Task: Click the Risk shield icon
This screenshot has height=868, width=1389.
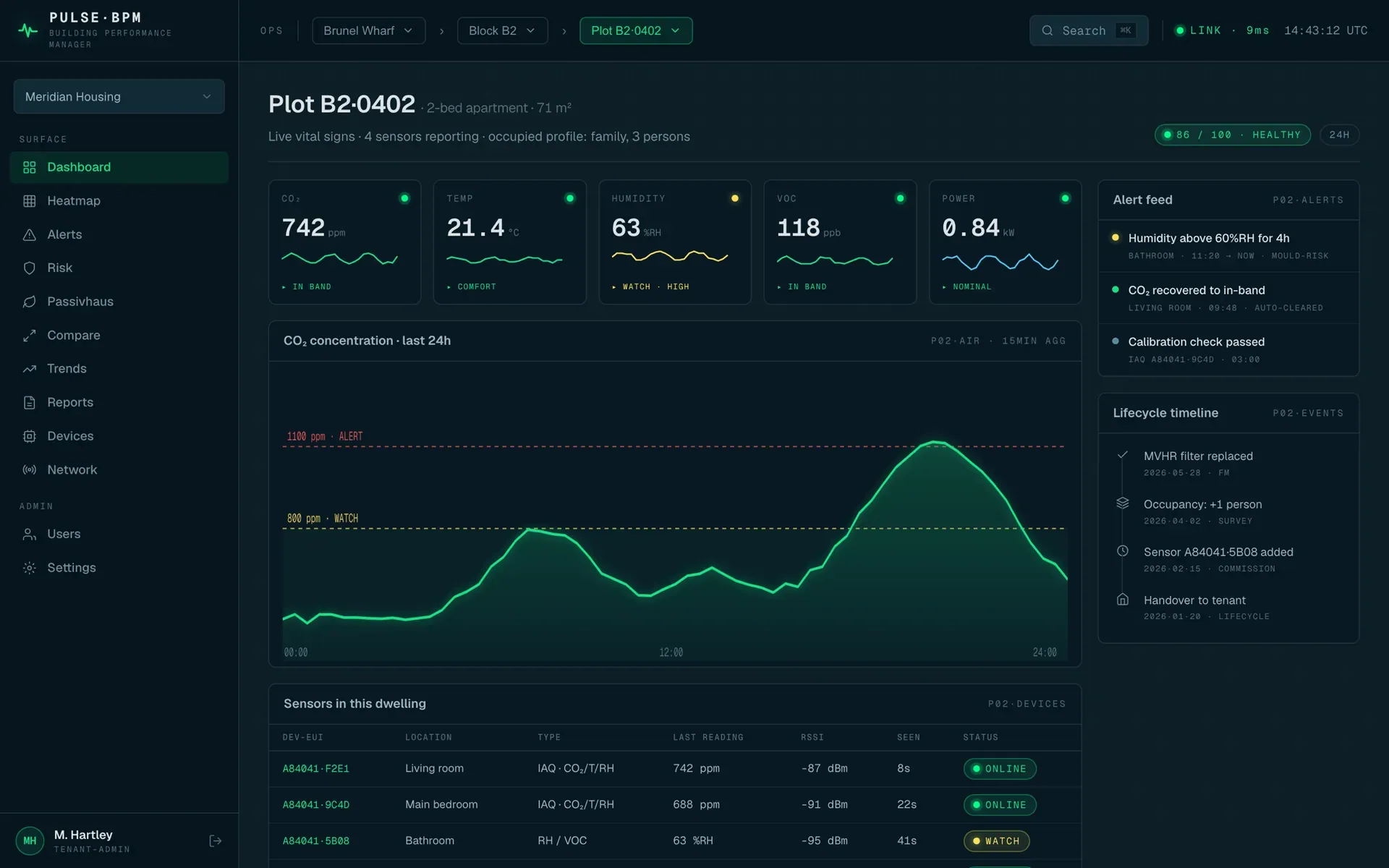Action: pyautogui.click(x=29, y=268)
